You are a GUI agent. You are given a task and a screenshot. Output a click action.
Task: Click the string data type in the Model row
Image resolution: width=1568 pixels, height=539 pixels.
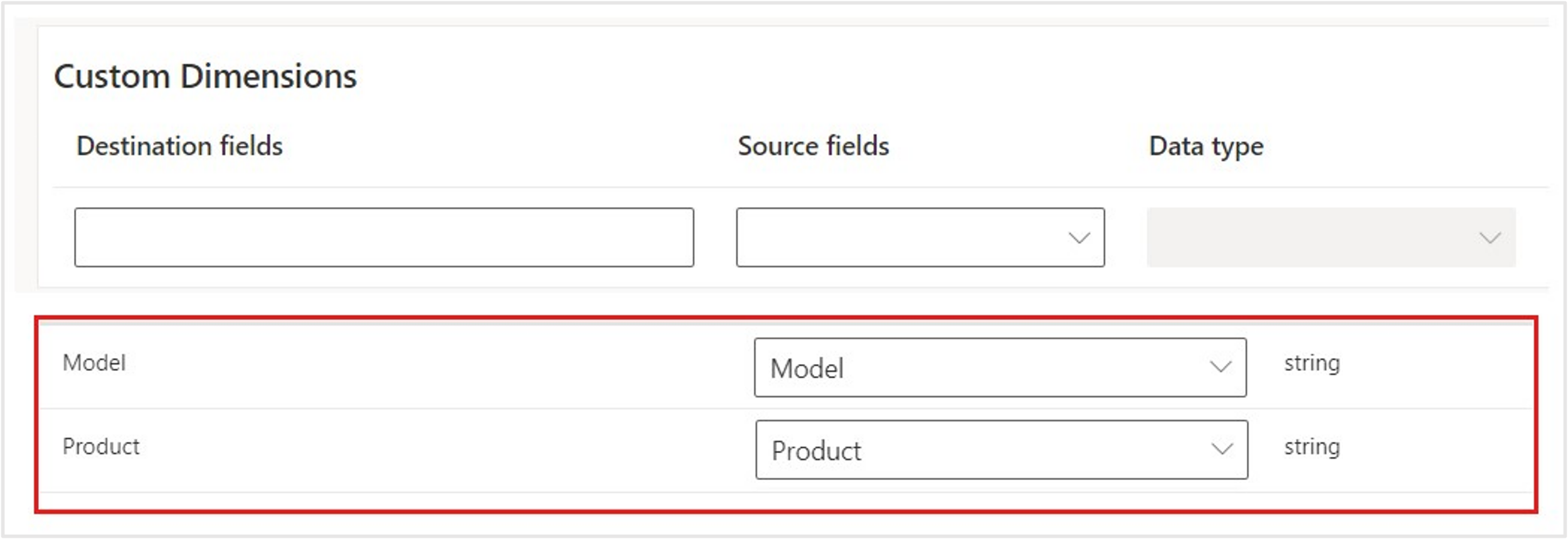click(x=1311, y=363)
